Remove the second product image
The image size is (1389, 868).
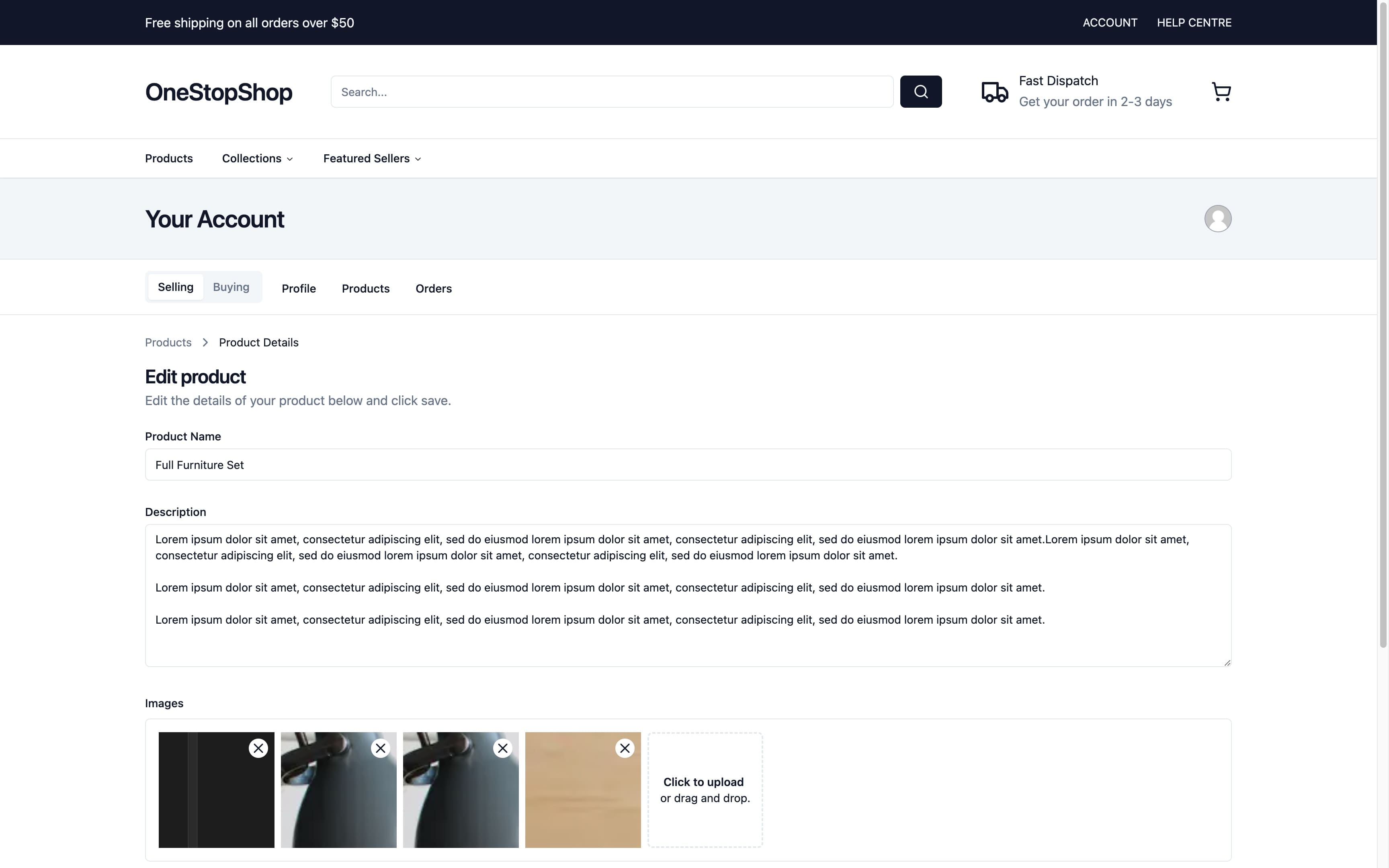tap(381, 748)
